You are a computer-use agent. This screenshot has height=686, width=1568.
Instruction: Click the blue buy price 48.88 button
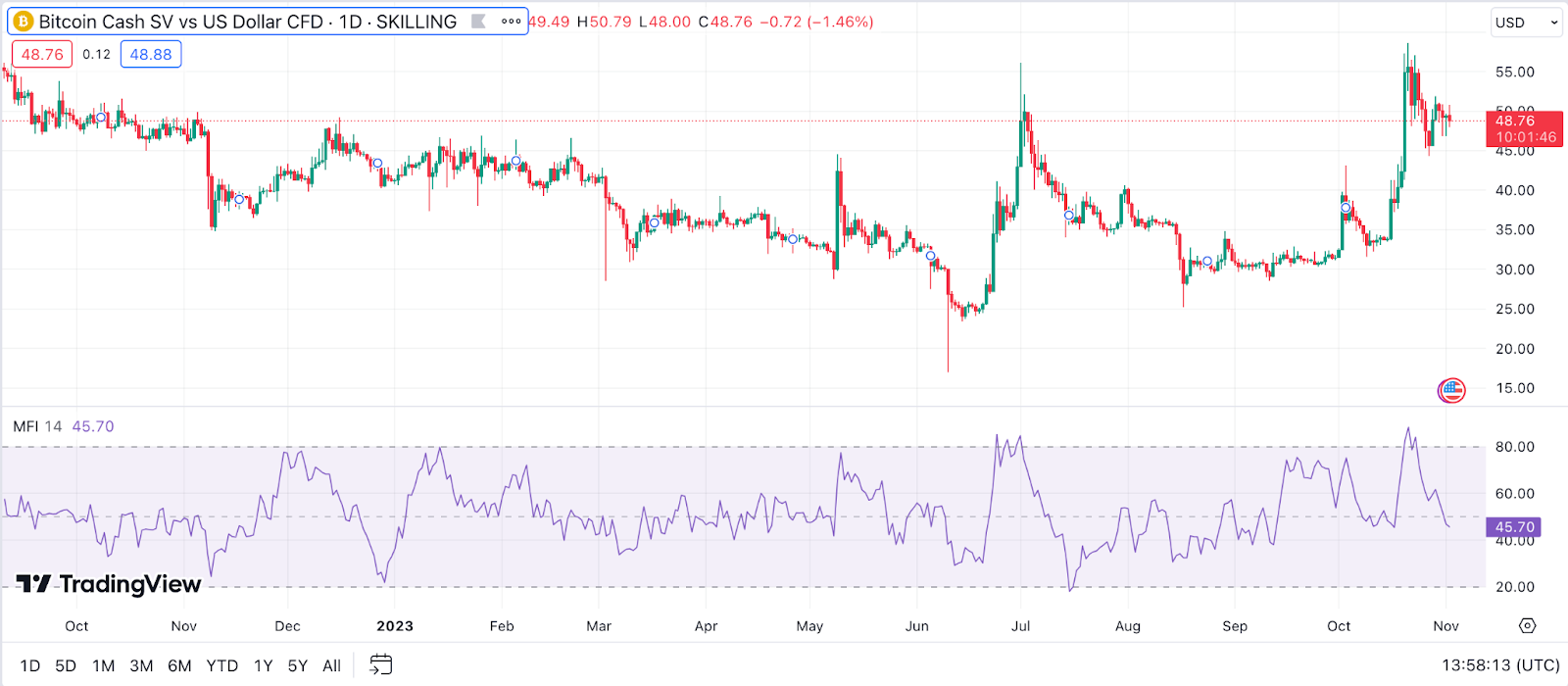coord(151,55)
